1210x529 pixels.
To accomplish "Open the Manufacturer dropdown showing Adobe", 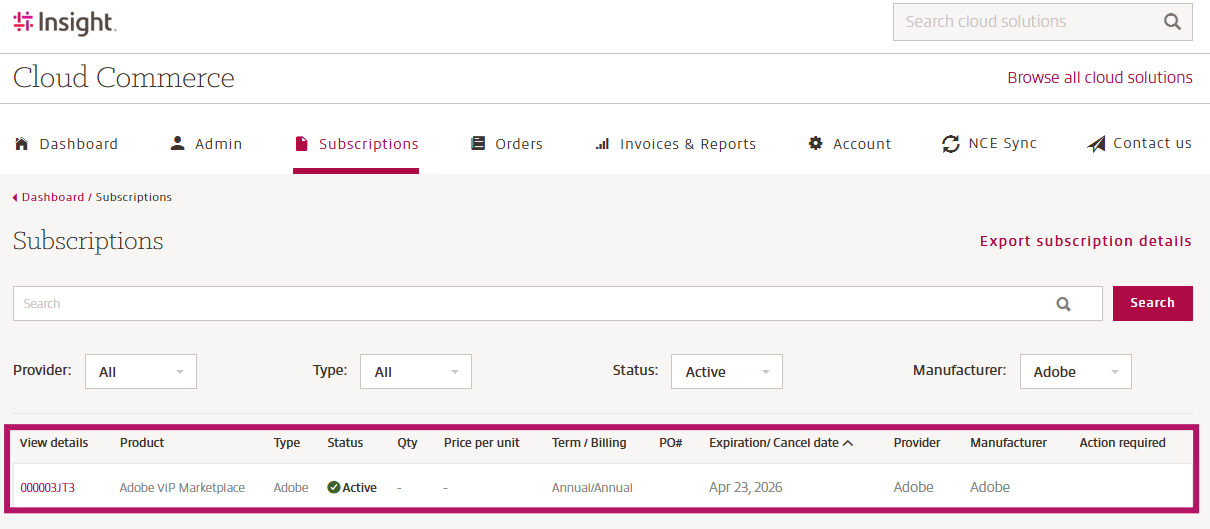I will click(1076, 371).
